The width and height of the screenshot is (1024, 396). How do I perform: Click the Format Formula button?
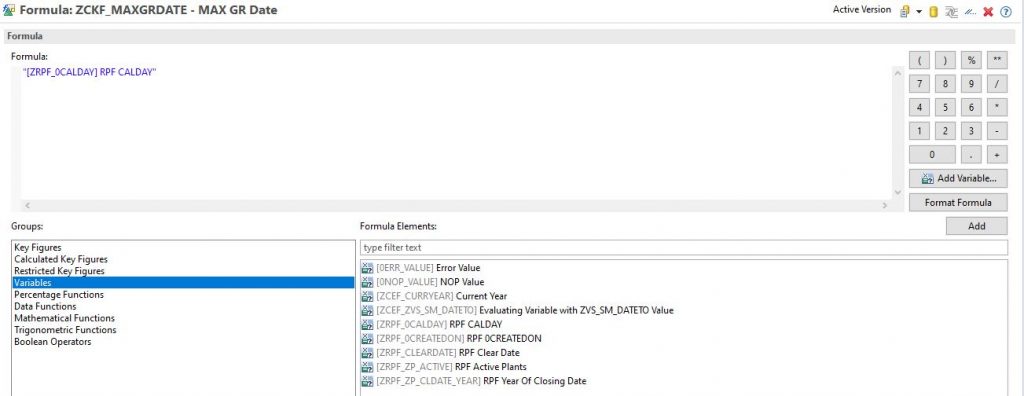point(958,203)
